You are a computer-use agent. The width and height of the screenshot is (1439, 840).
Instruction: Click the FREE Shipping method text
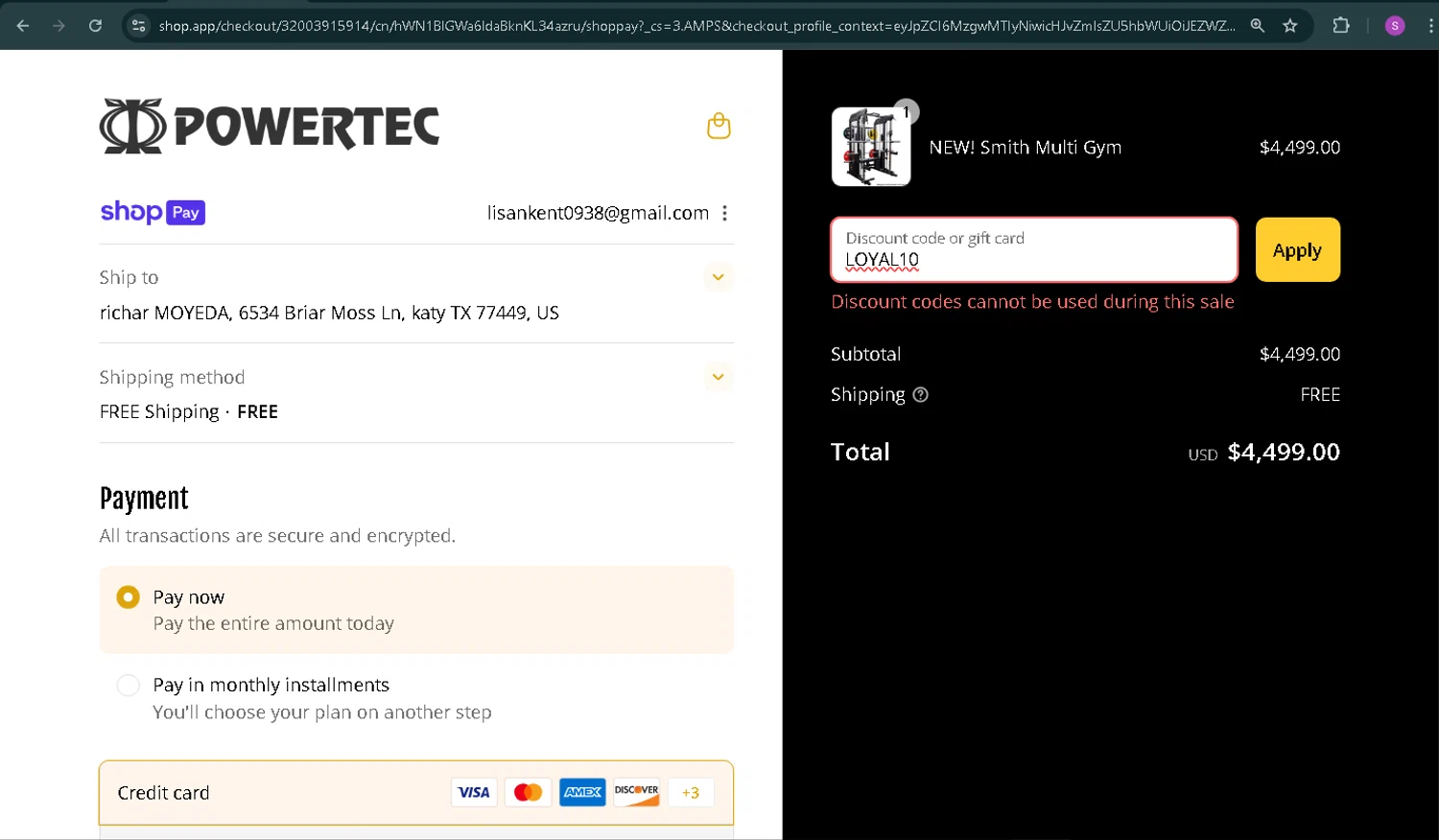(x=189, y=411)
